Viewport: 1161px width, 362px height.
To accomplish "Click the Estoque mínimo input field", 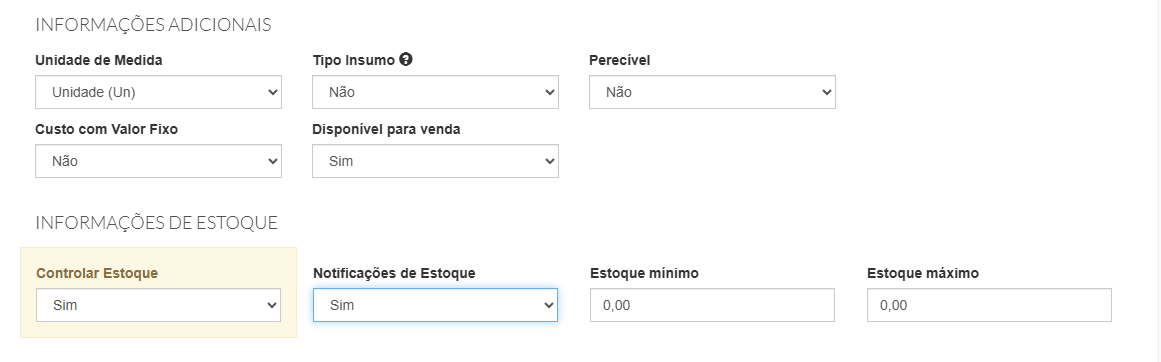I will 712,305.
